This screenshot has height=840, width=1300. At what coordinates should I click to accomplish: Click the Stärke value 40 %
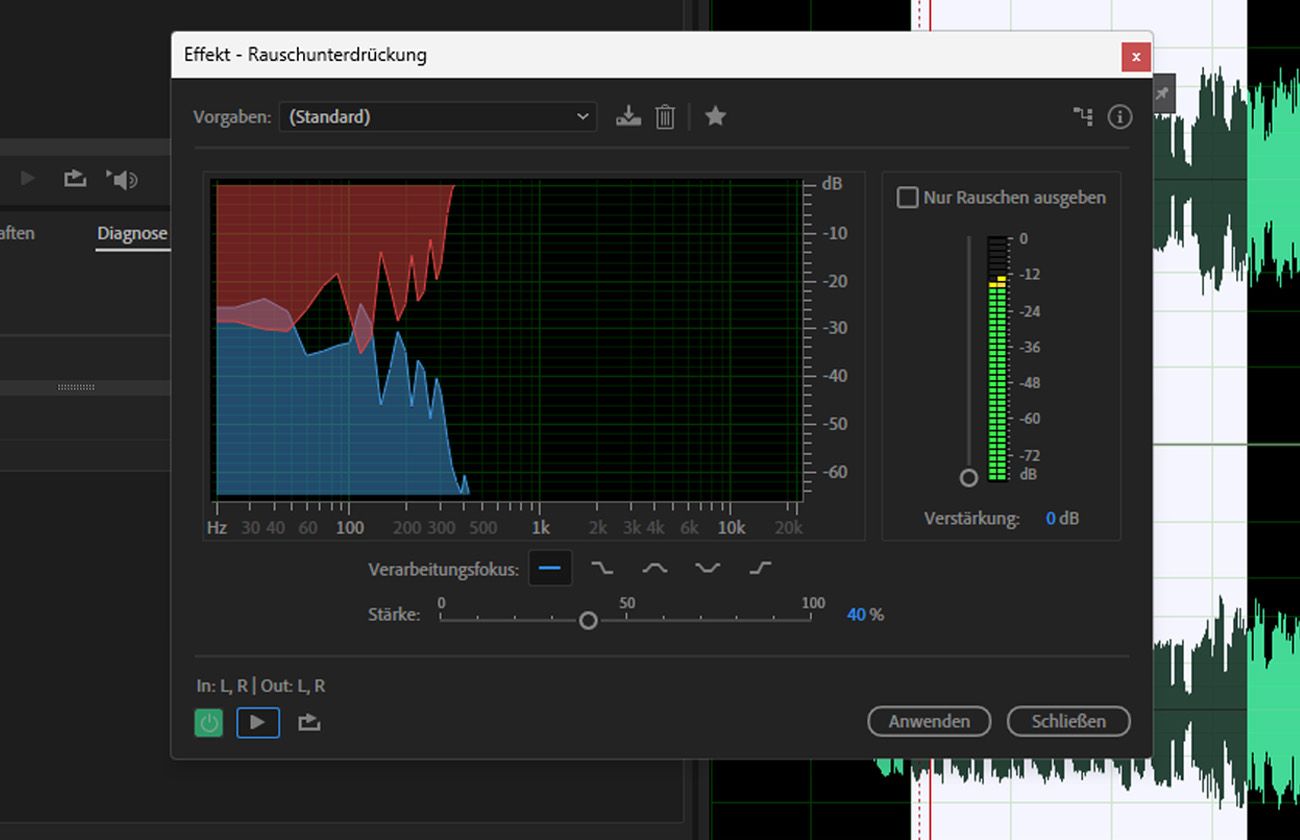tap(865, 615)
